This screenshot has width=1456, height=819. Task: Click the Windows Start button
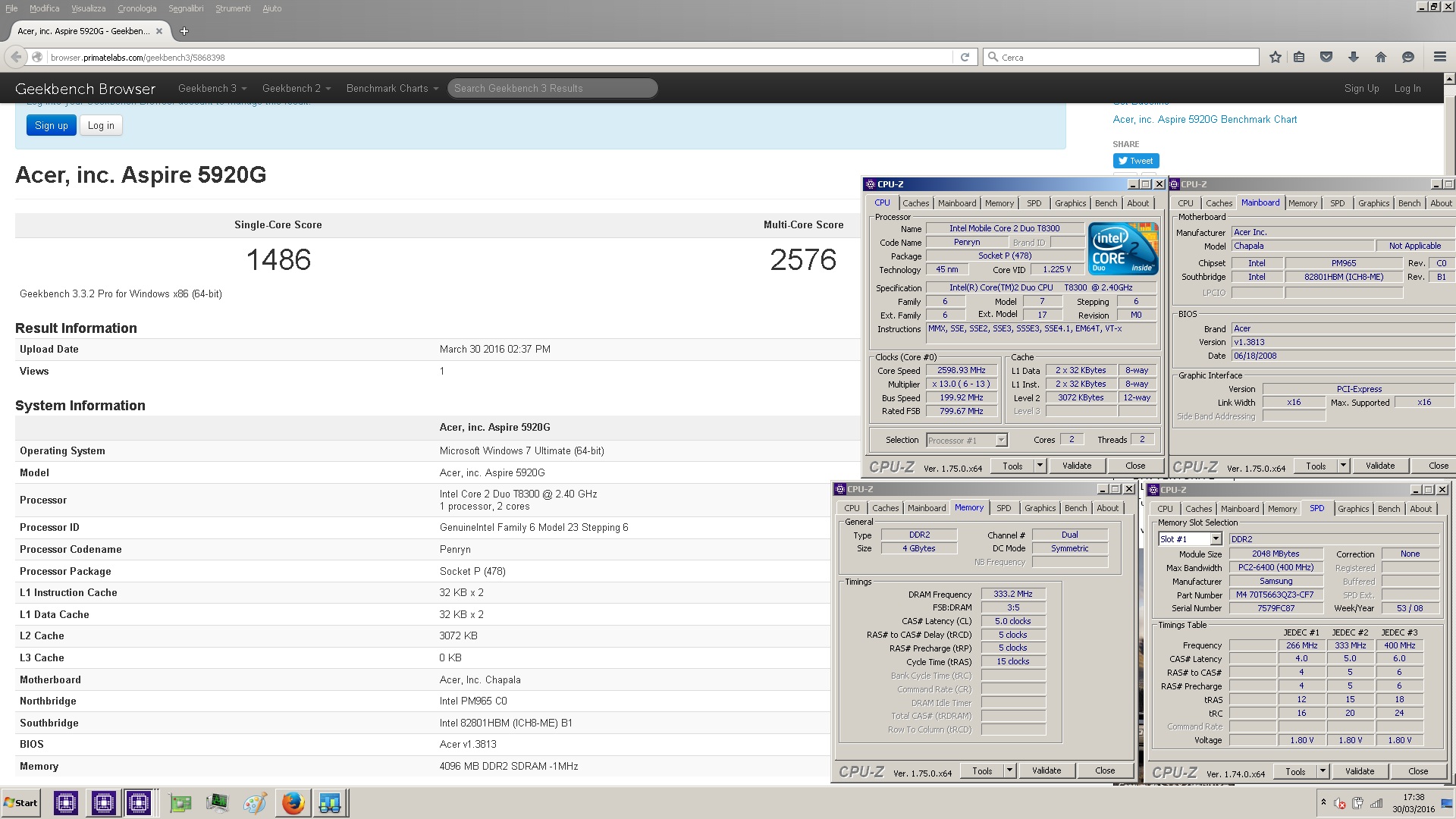pyautogui.click(x=21, y=803)
